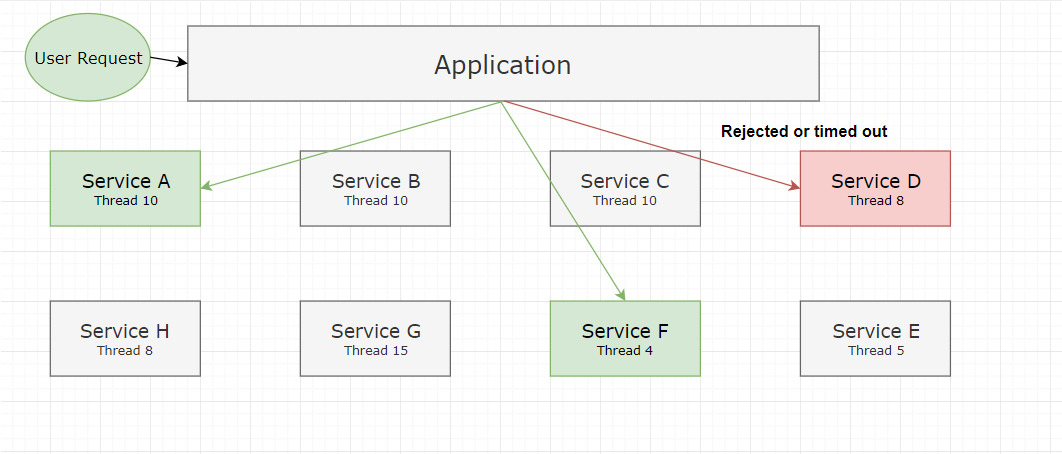Select the Service H box
Image resolution: width=1062 pixels, height=454 pixels.
point(125,338)
